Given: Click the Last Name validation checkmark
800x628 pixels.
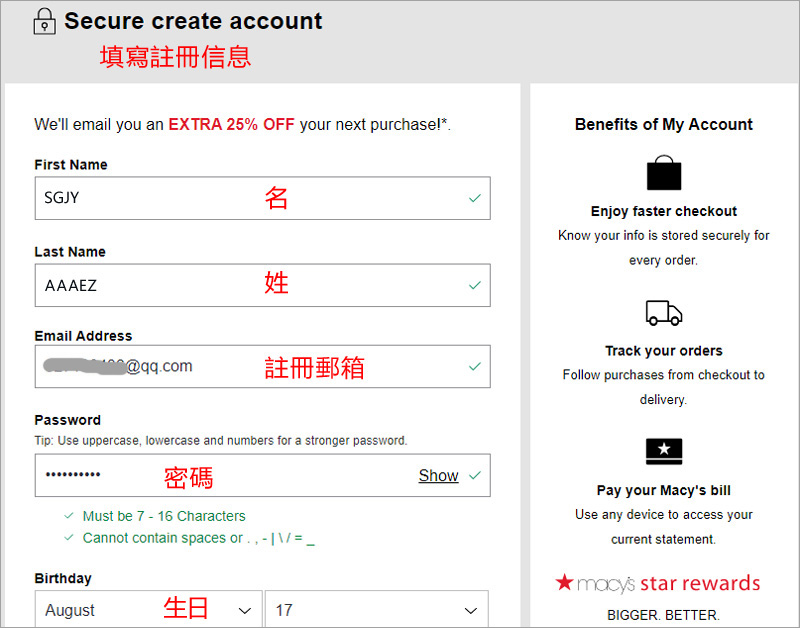Looking at the screenshot, I should click(x=475, y=285).
